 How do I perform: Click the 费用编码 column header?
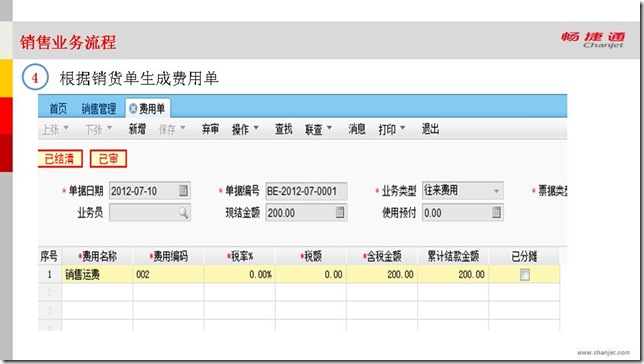tap(168, 256)
